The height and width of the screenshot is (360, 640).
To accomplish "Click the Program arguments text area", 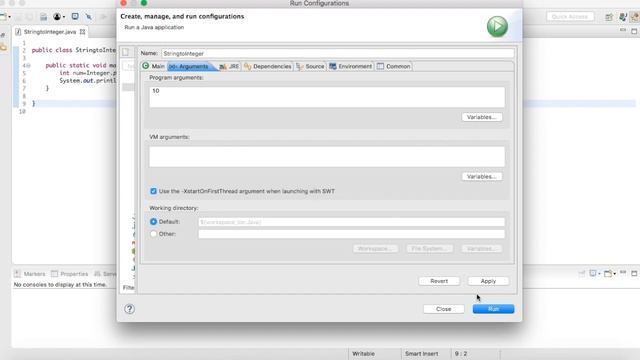I will point(327,97).
